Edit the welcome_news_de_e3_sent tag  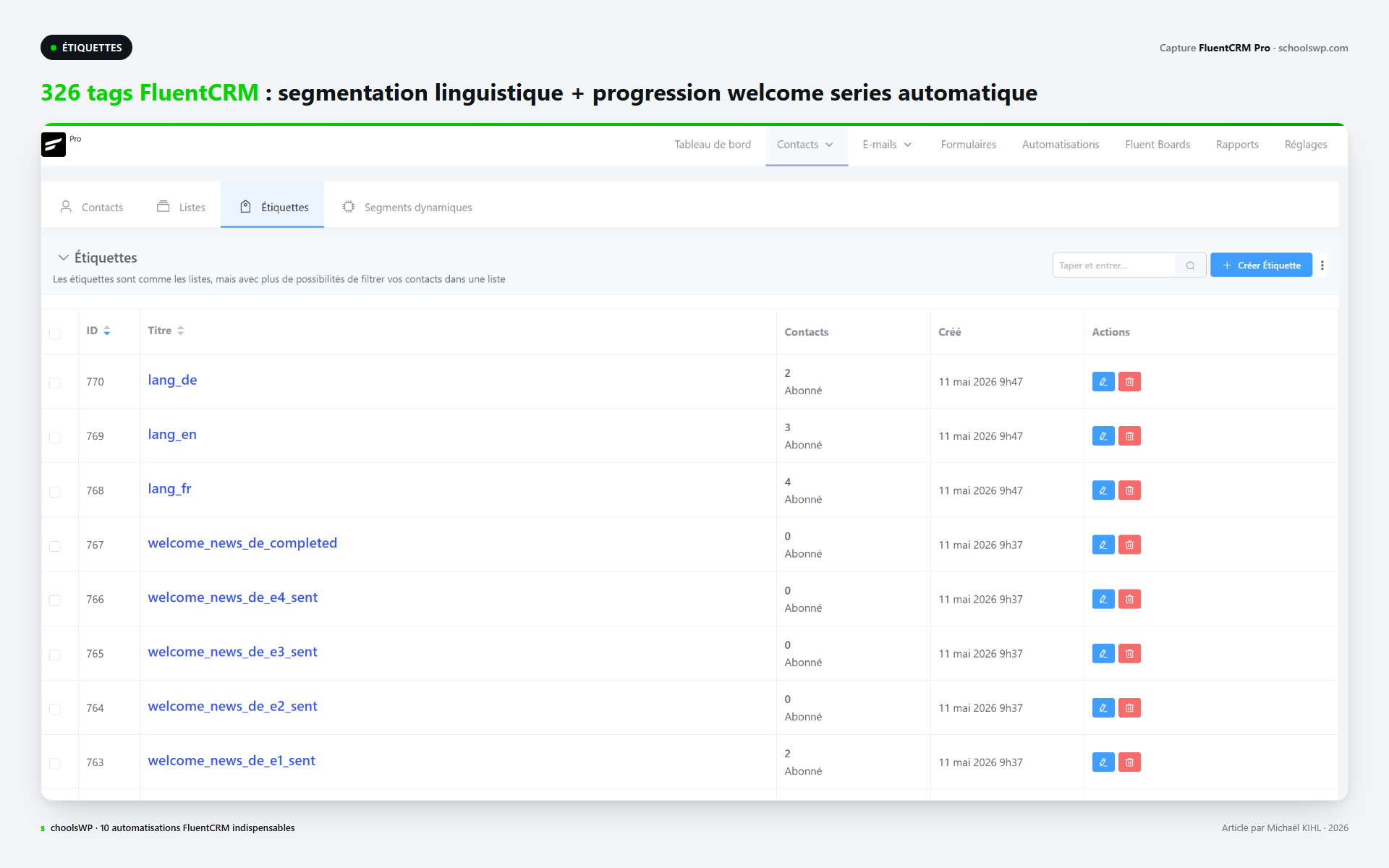tap(1103, 653)
